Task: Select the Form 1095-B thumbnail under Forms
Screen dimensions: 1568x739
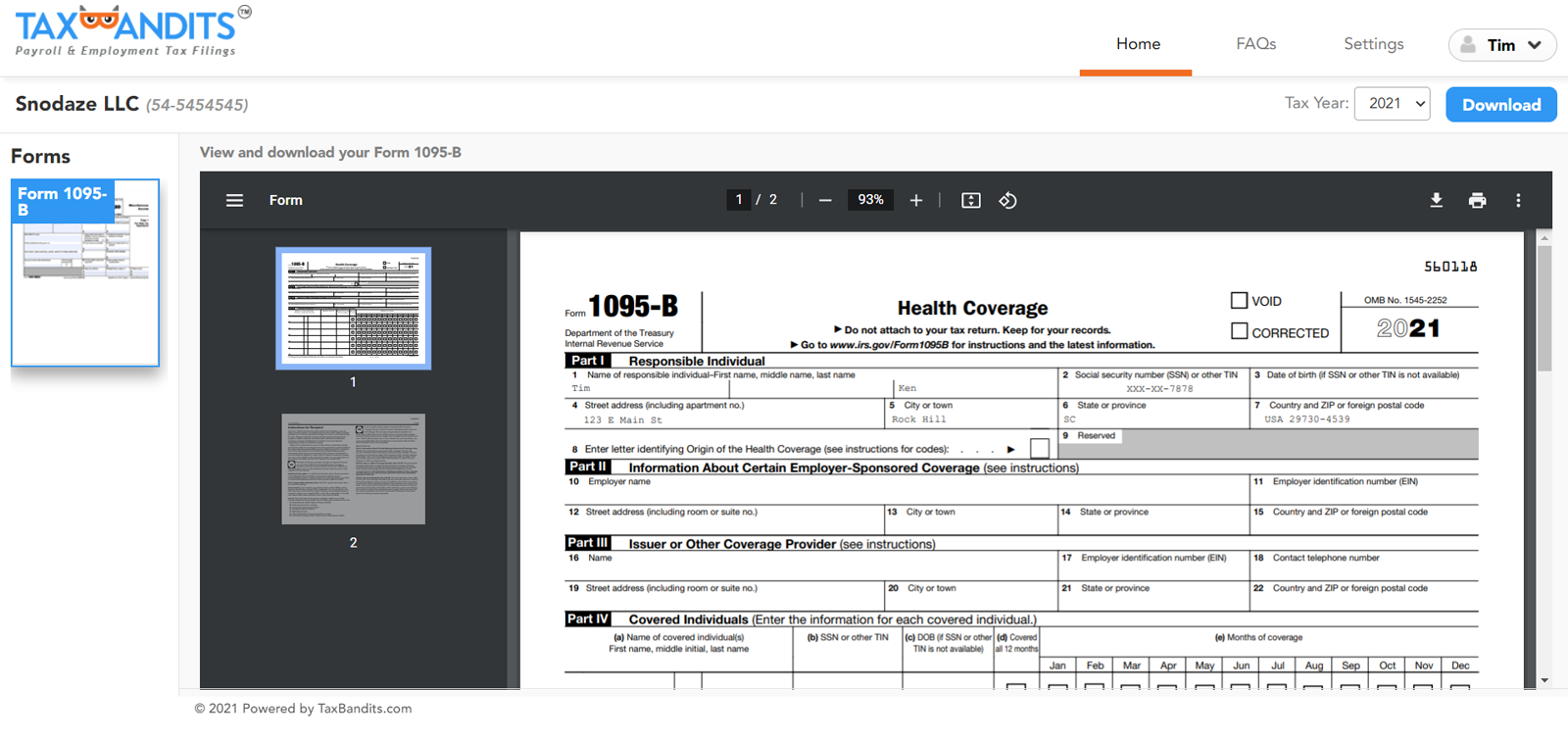Action: click(85, 272)
